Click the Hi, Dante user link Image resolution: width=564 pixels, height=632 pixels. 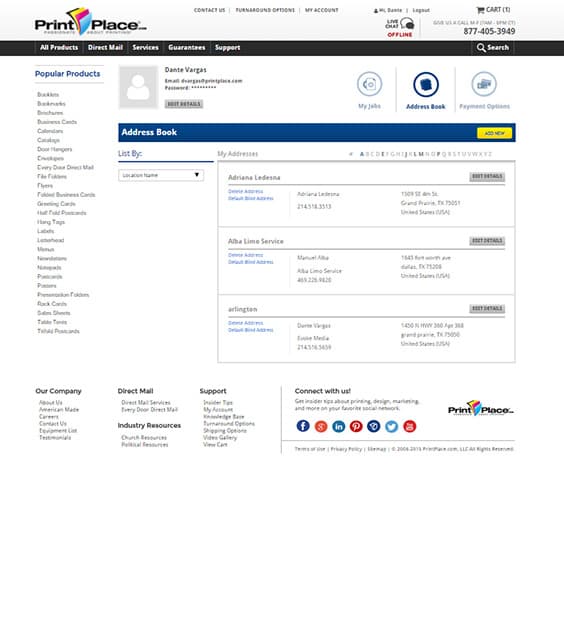pyautogui.click(x=388, y=10)
